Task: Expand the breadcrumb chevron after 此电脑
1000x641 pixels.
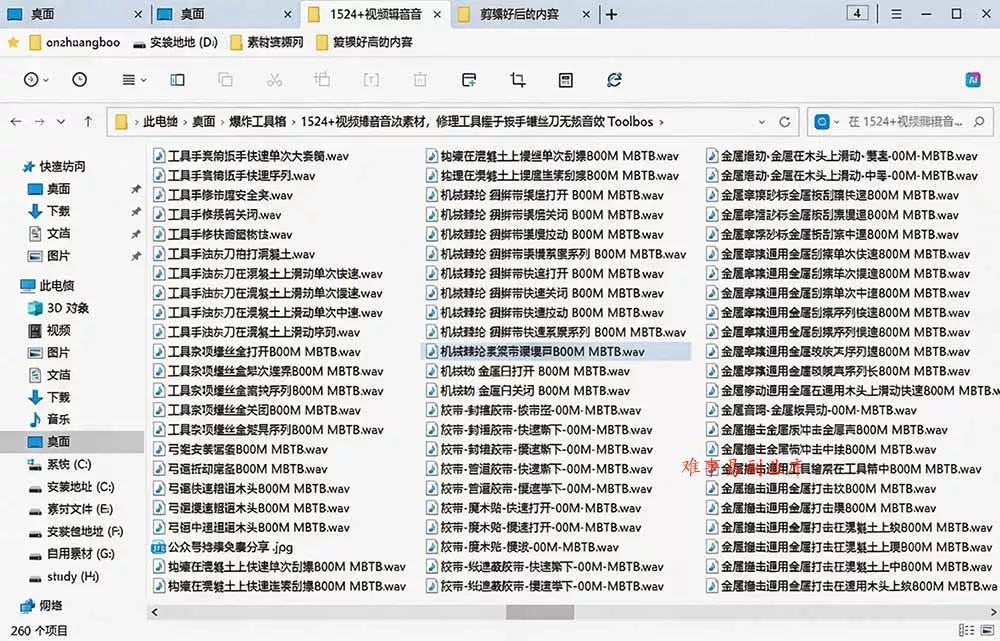Action: coord(184,122)
